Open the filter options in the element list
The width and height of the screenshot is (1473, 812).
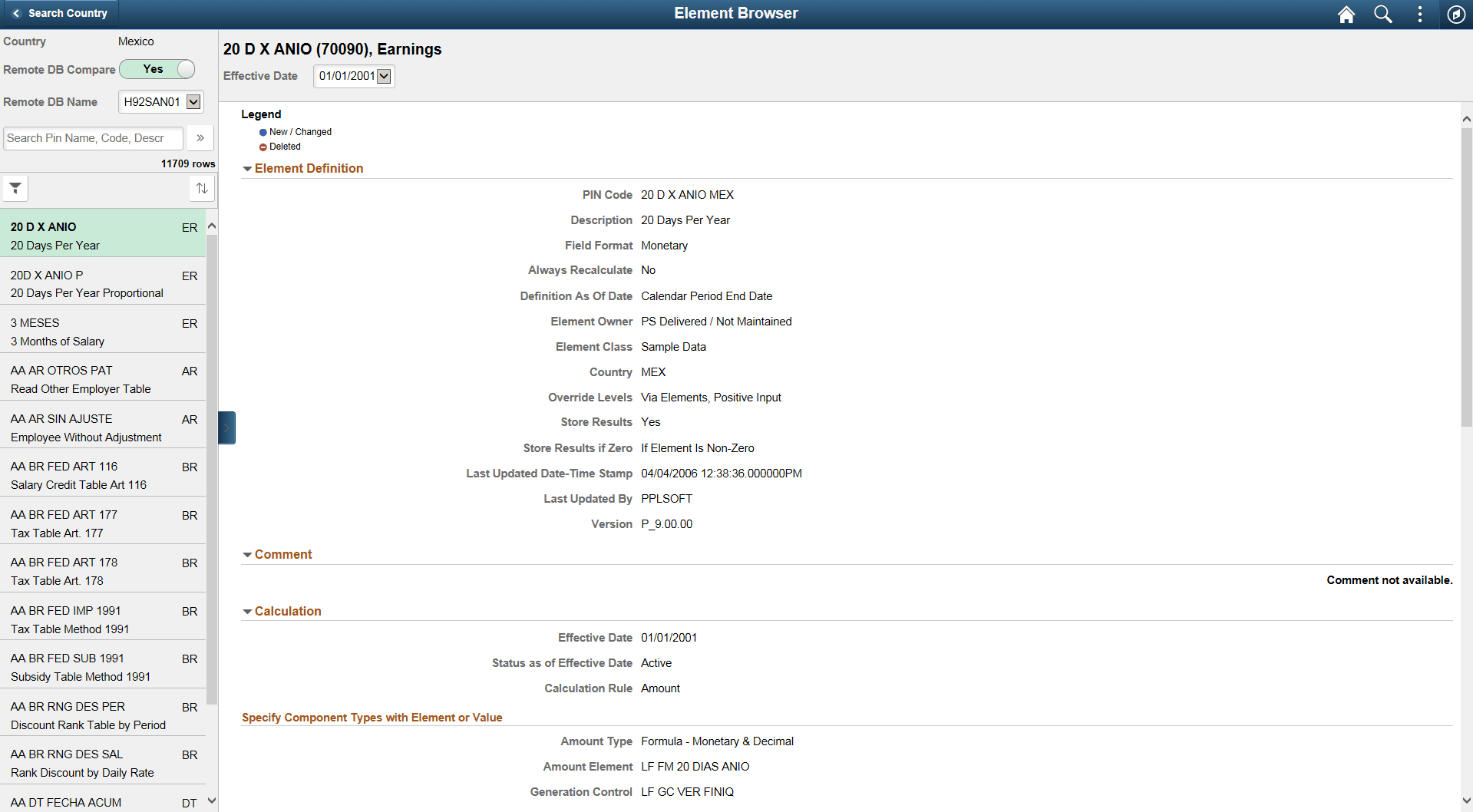pos(15,188)
